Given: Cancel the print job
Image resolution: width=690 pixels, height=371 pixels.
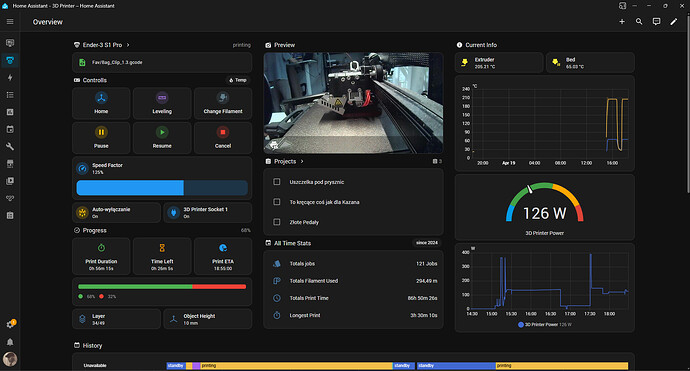Looking at the screenshot, I should click(x=223, y=138).
